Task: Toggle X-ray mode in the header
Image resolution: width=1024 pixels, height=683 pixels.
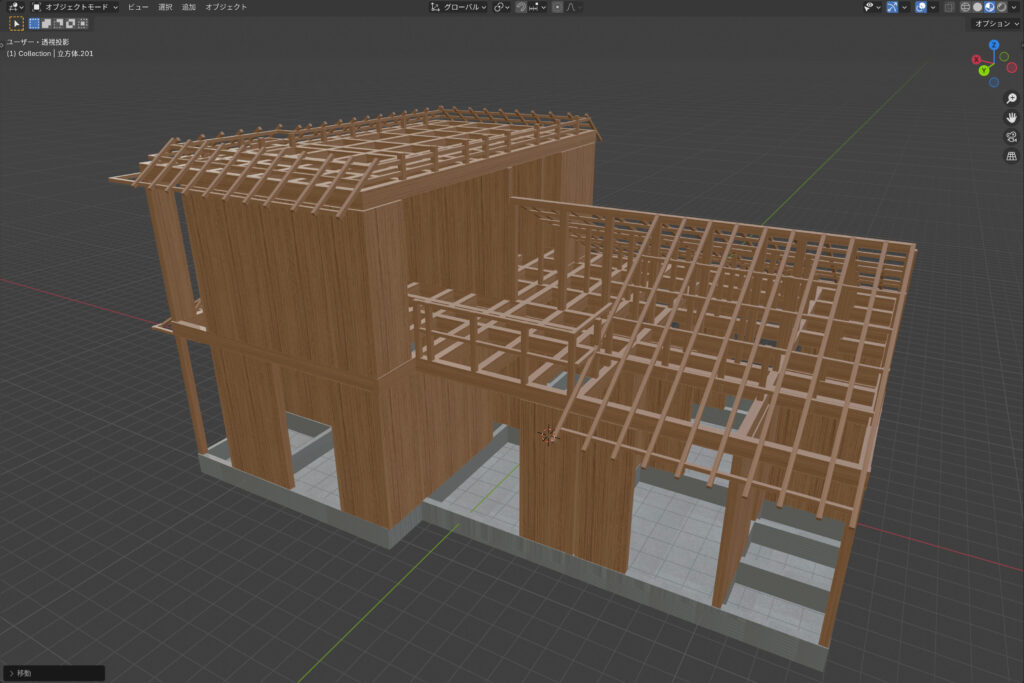Action: (x=948, y=7)
